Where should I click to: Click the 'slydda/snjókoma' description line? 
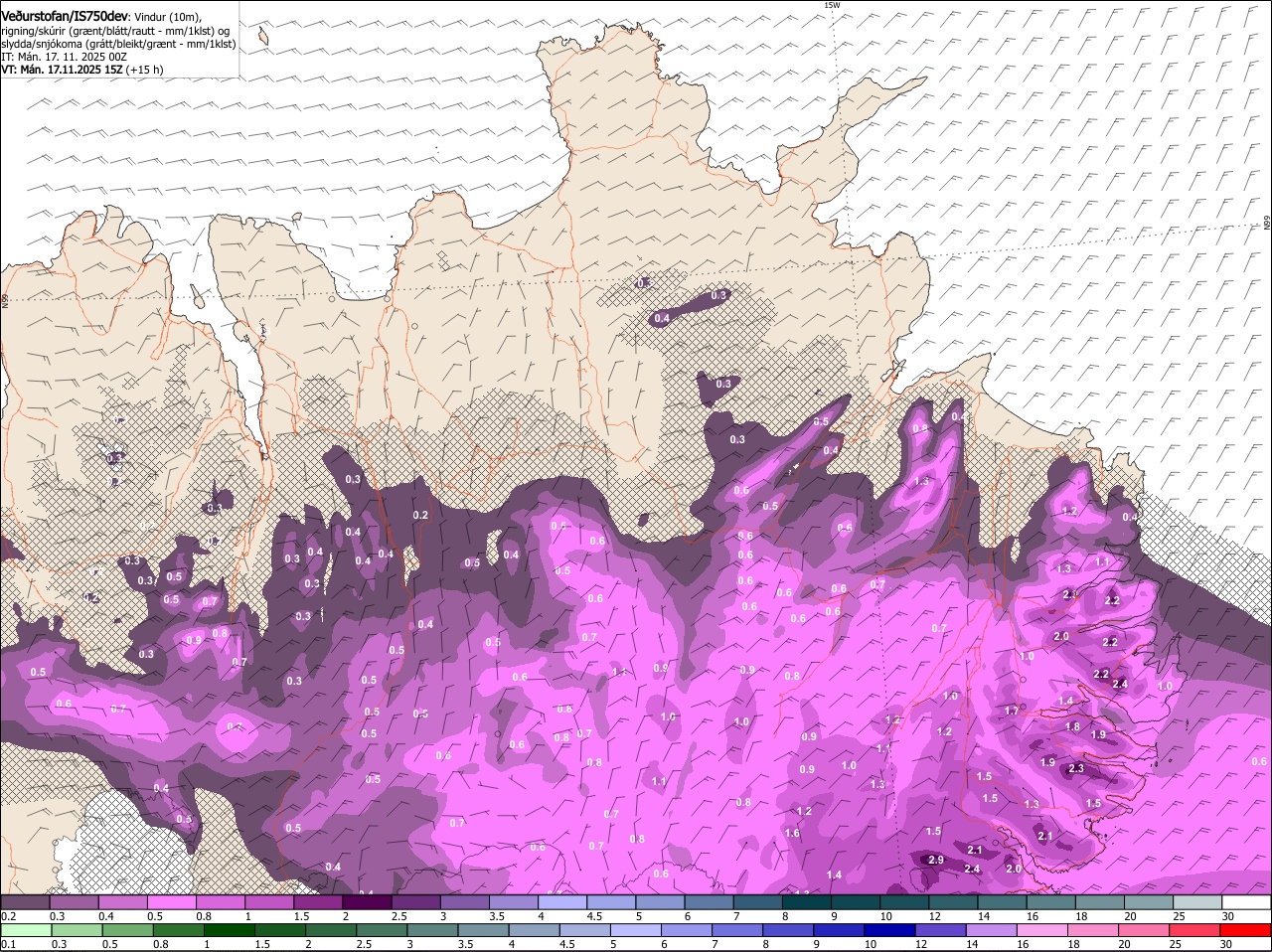click(x=118, y=44)
